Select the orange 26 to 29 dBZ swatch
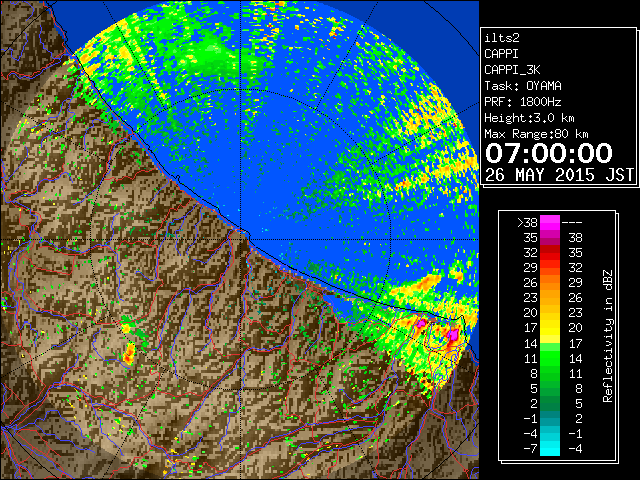This screenshot has height=480, width=640. pos(550,283)
